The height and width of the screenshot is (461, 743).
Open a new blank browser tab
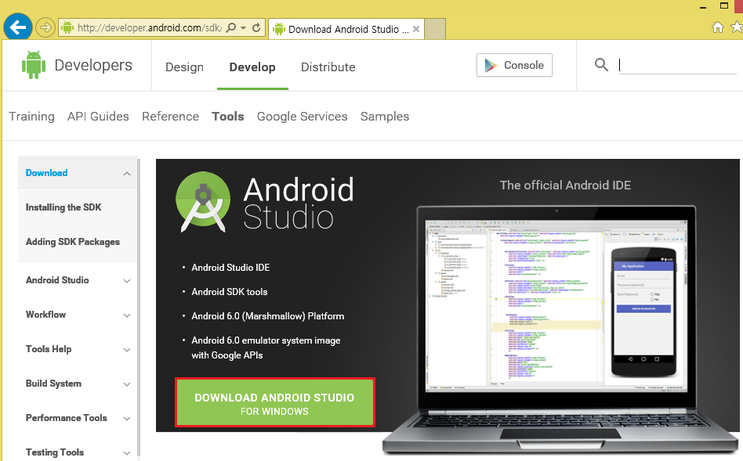click(435, 29)
